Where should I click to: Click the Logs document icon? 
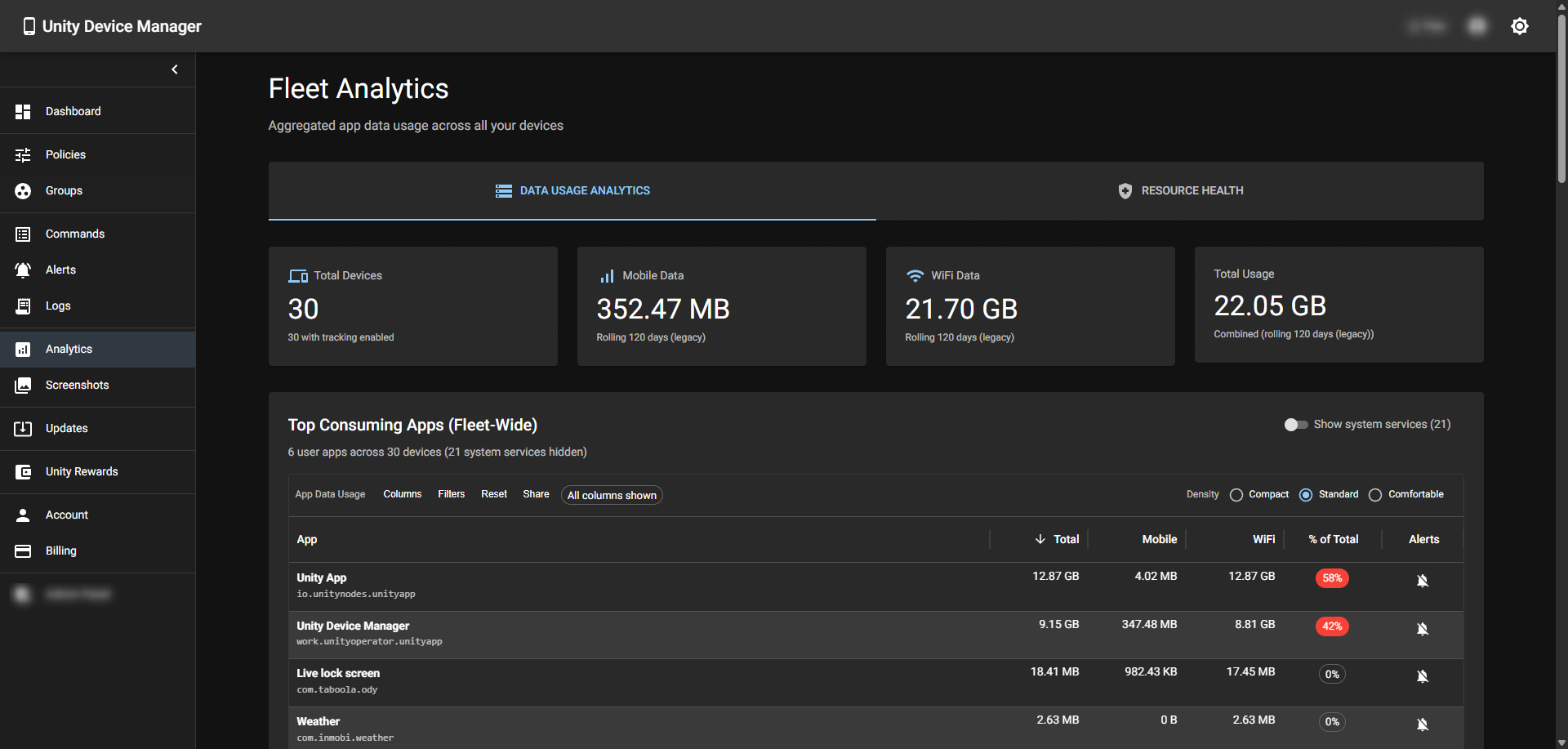(x=23, y=306)
